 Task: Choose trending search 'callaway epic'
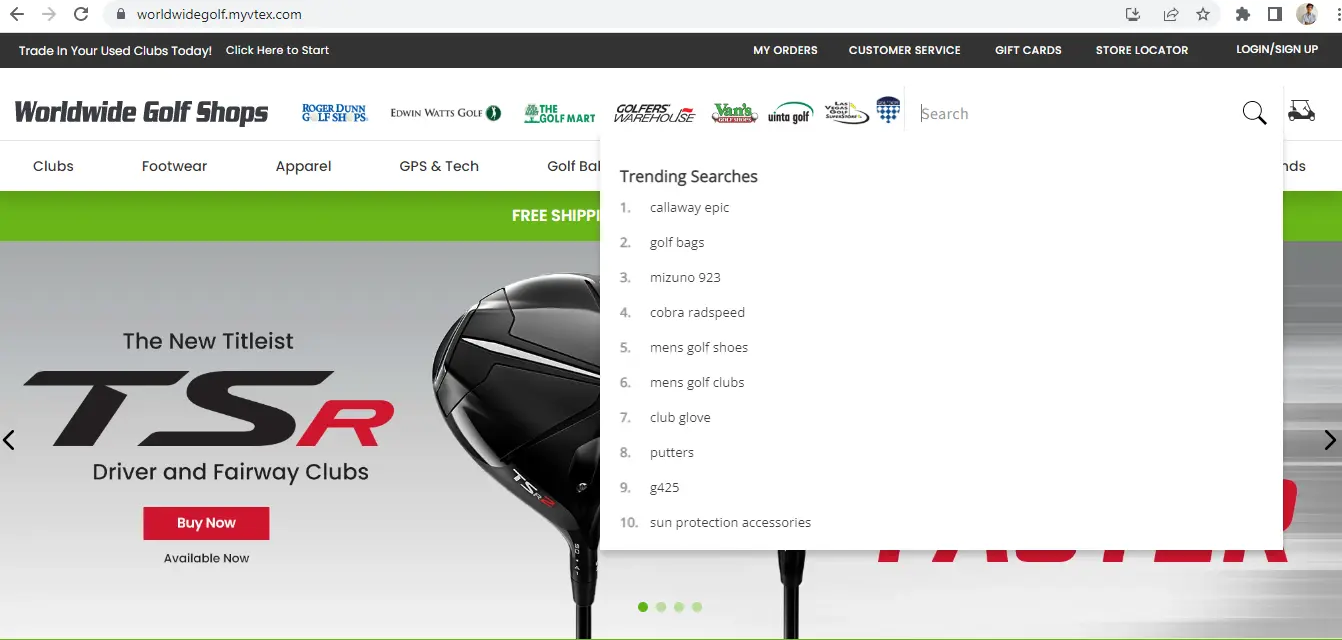[x=689, y=207]
